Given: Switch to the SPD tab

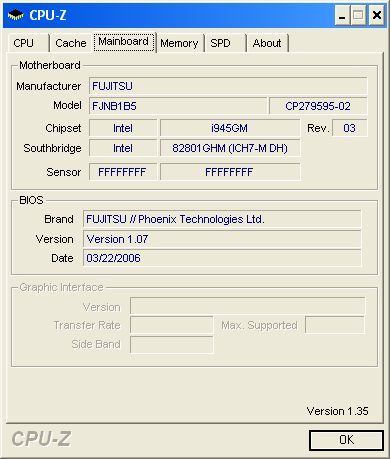Looking at the screenshot, I should tap(225, 43).
